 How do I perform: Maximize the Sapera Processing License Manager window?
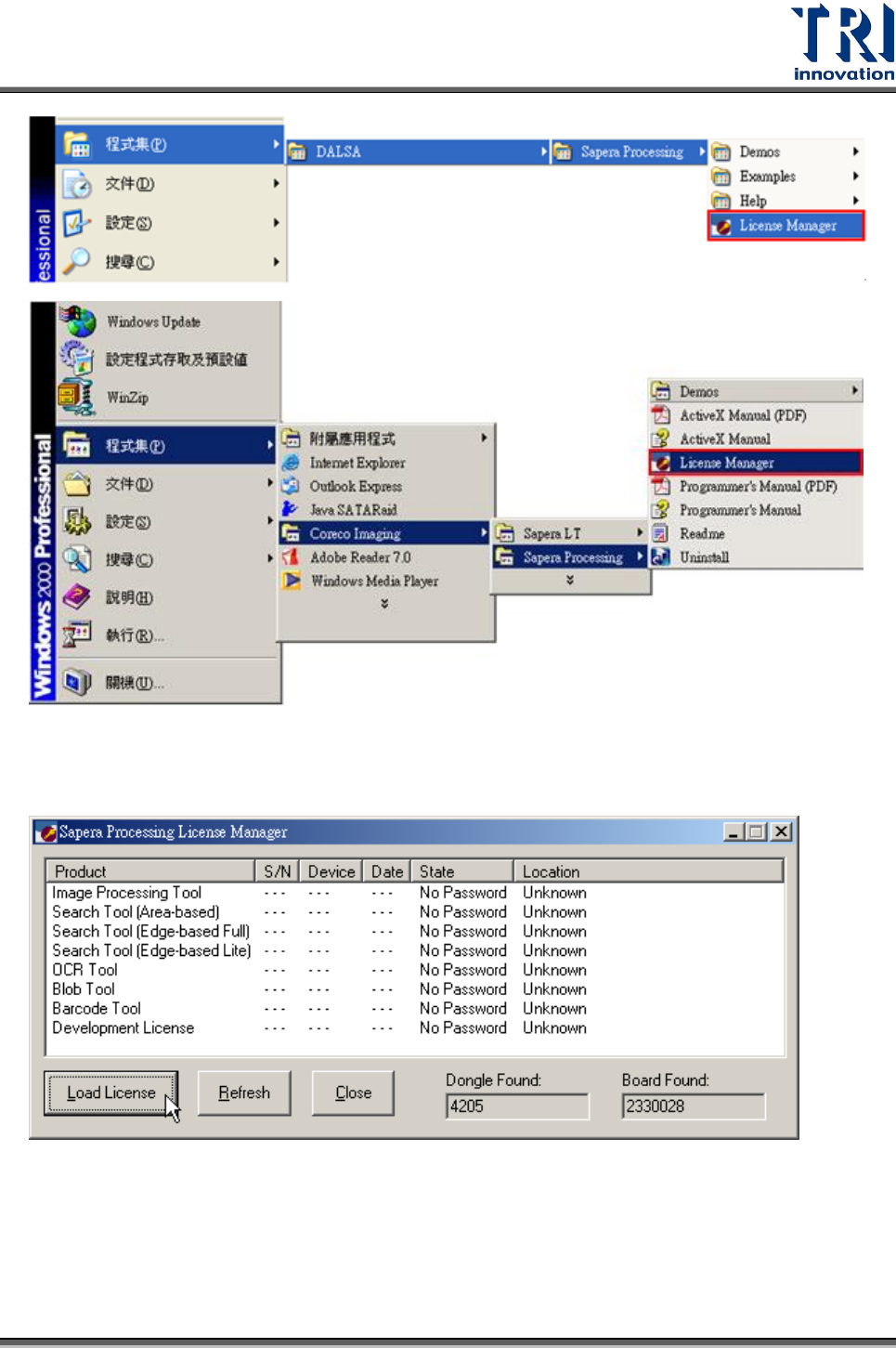pyautogui.click(x=756, y=832)
